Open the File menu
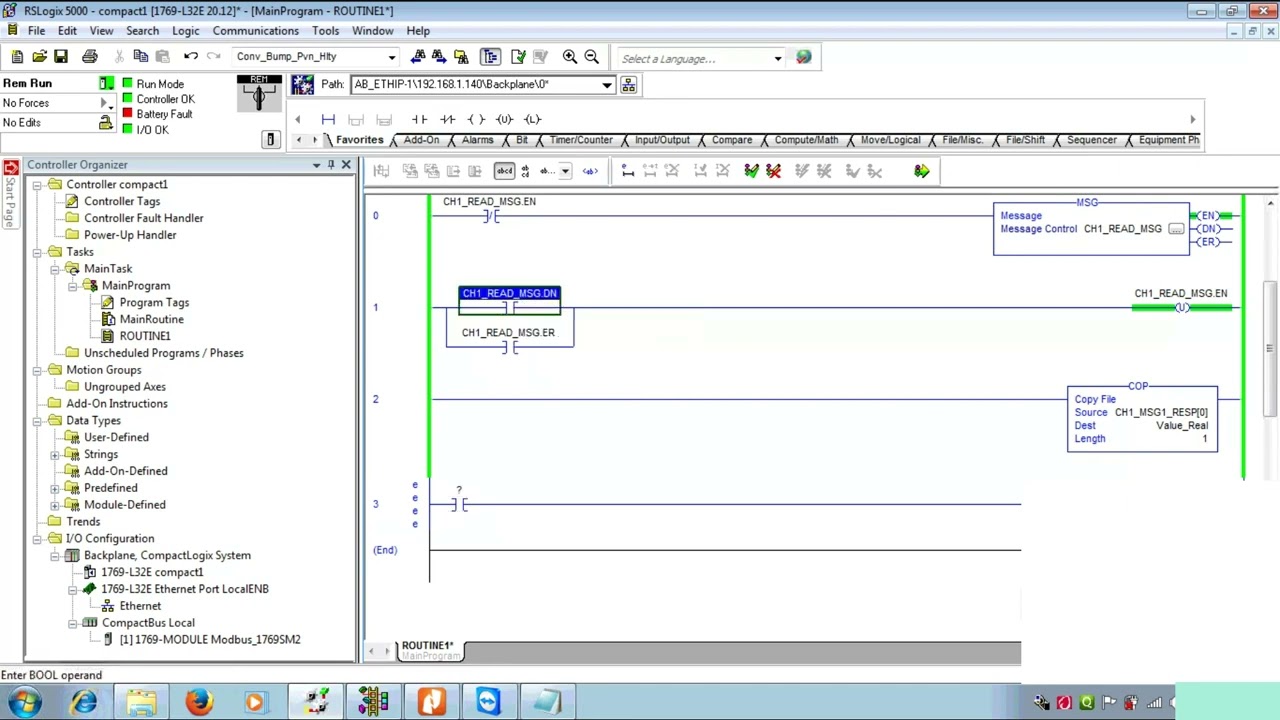 (36, 31)
